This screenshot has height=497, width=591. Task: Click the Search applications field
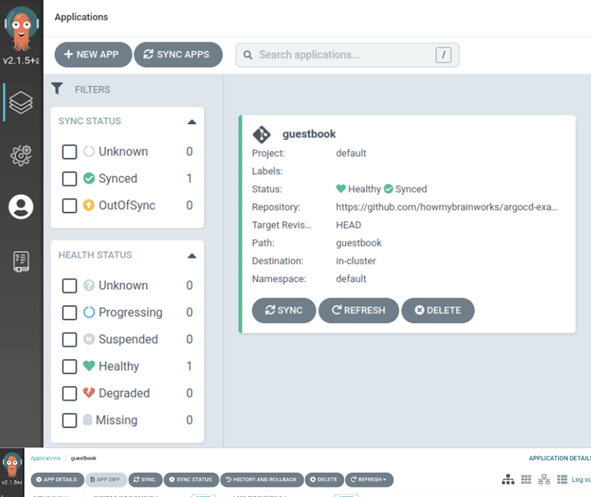(347, 55)
